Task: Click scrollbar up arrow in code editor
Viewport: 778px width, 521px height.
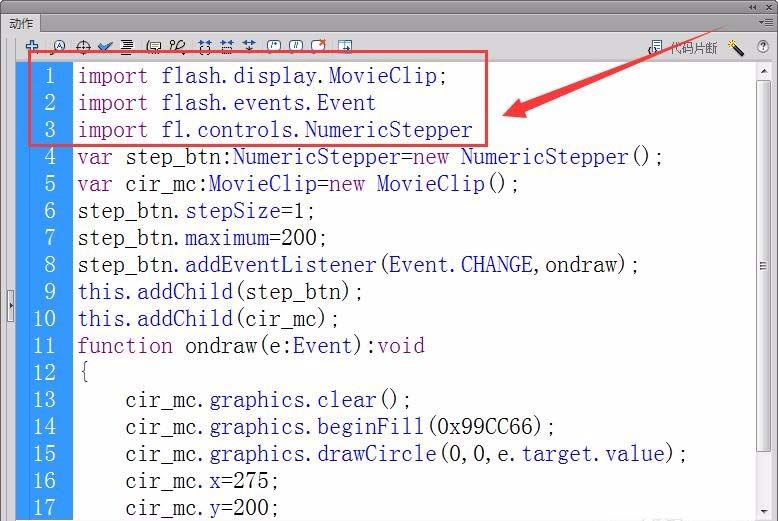Action: click(764, 72)
